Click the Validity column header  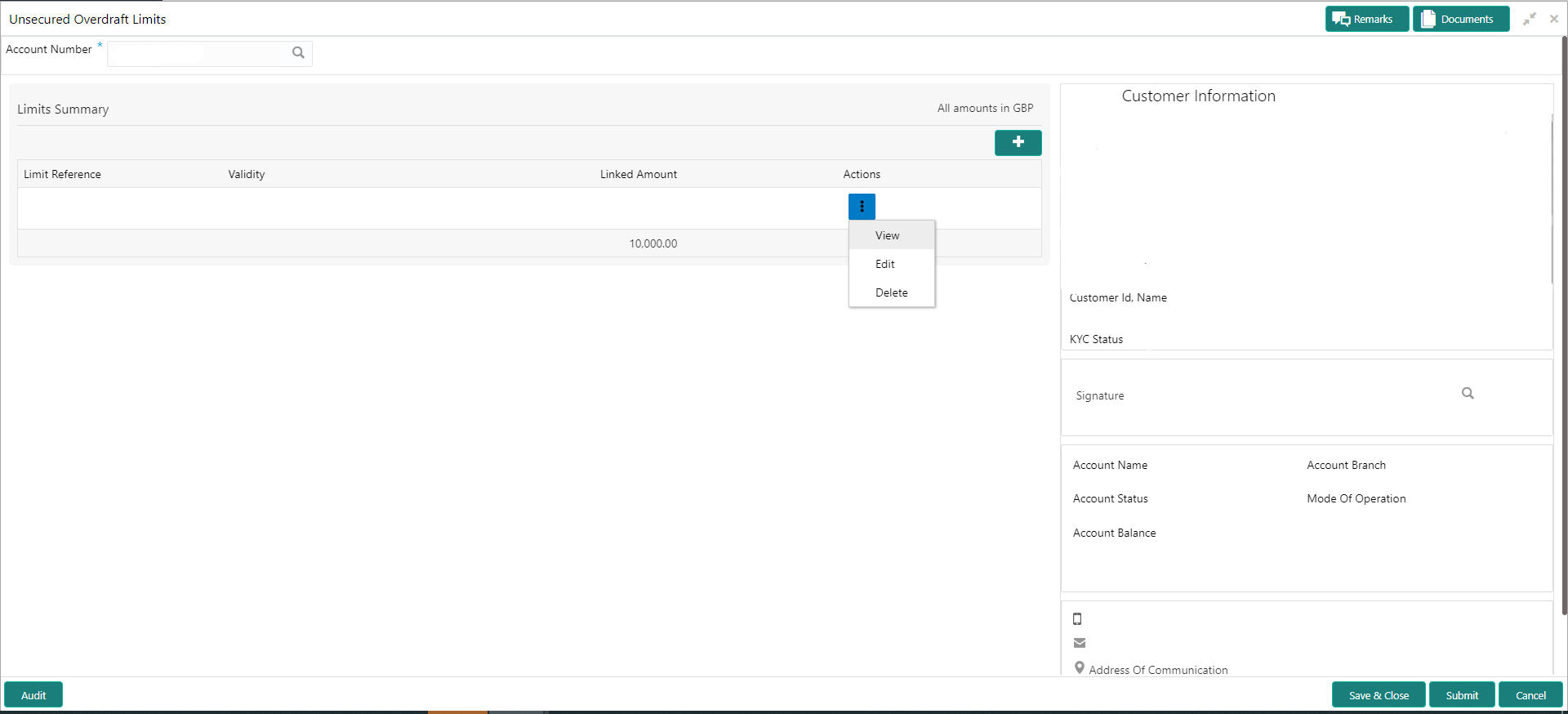coord(247,174)
